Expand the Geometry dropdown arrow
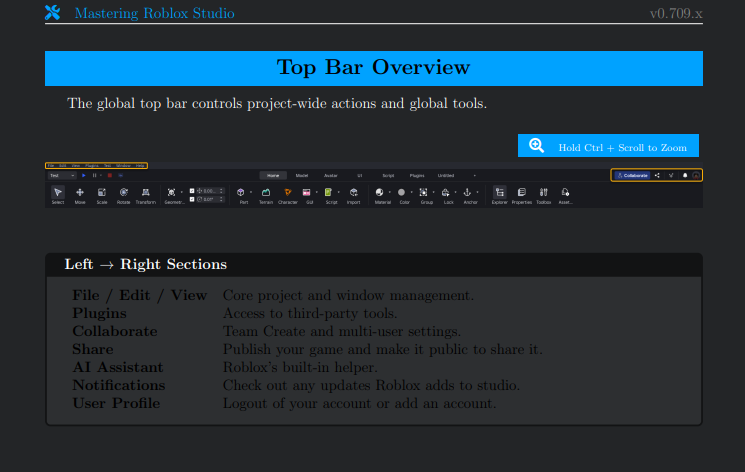This screenshot has width=745, height=472. click(x=182, y=192)
